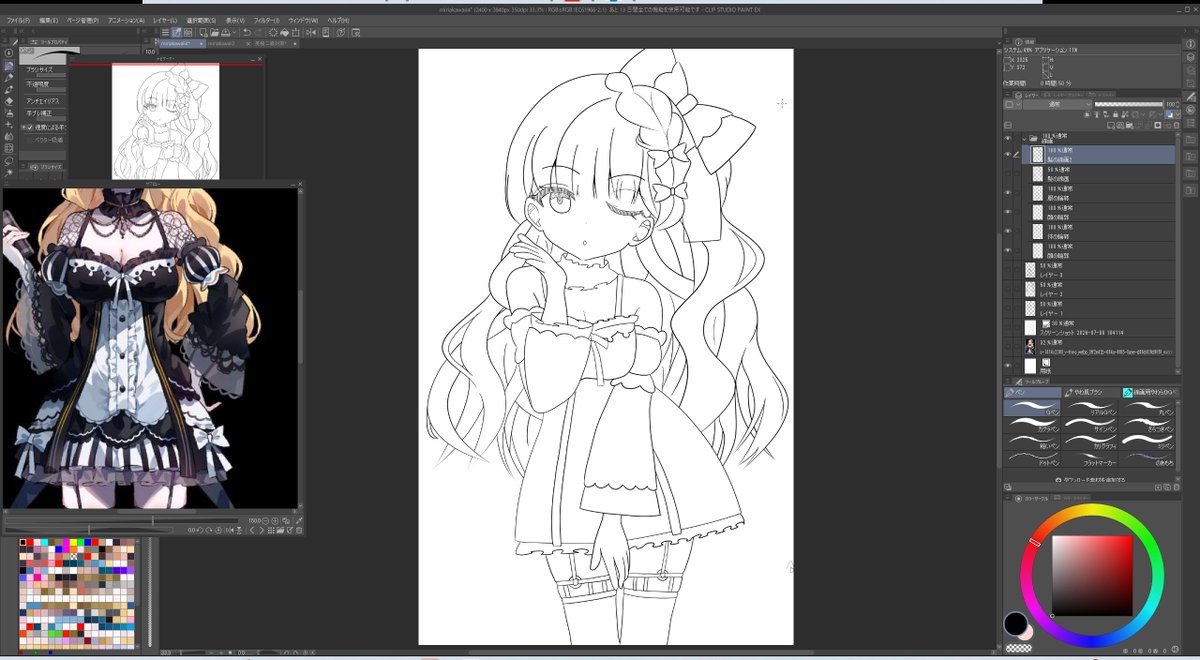Screen dimensions: 1200x660
Task: Show the レイヤー 3 layer
Action: 1008,268
